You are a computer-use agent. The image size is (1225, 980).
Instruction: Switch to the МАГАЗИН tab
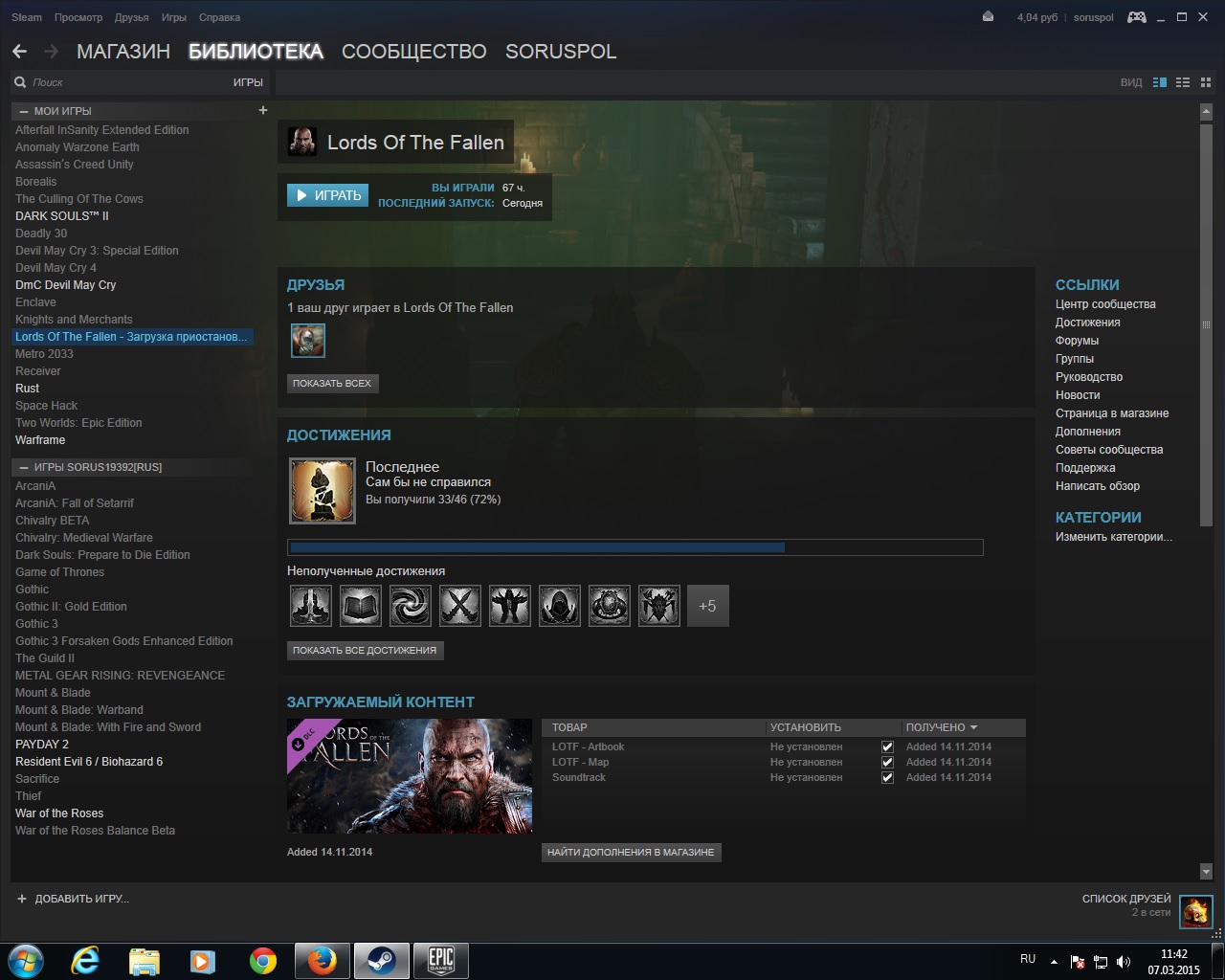(123, 52)
